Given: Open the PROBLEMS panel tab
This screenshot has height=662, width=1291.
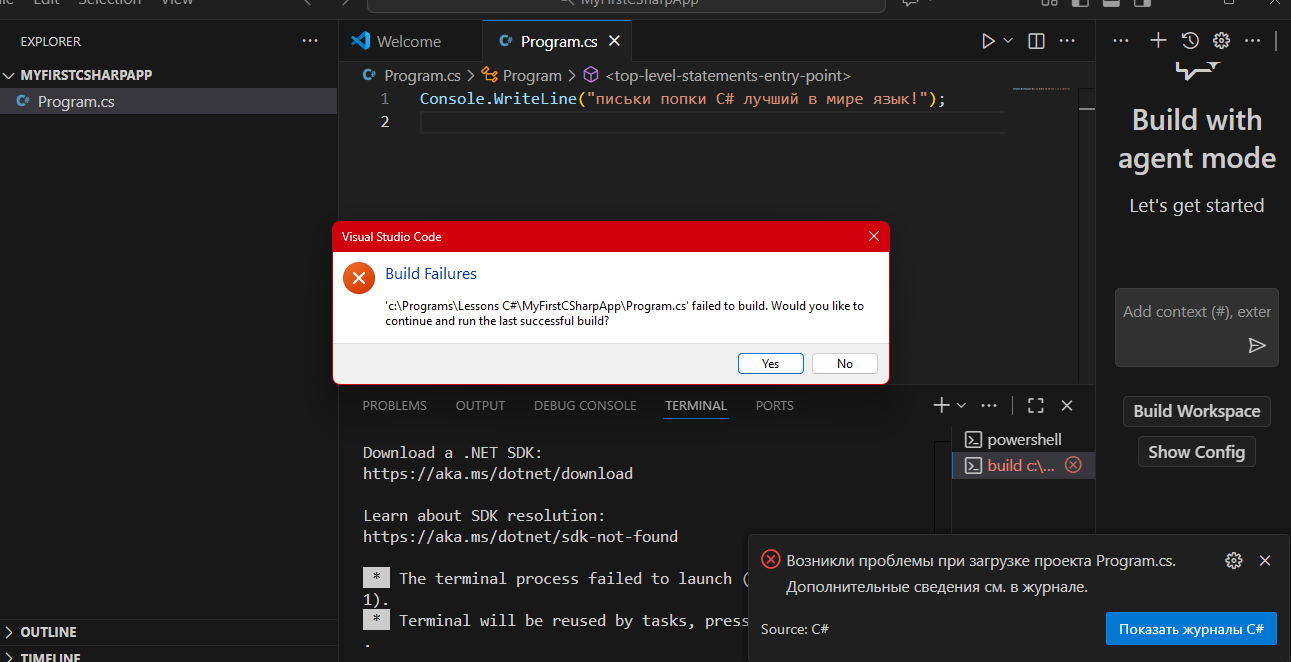Looking at the screenshot, I should (394, 405).
